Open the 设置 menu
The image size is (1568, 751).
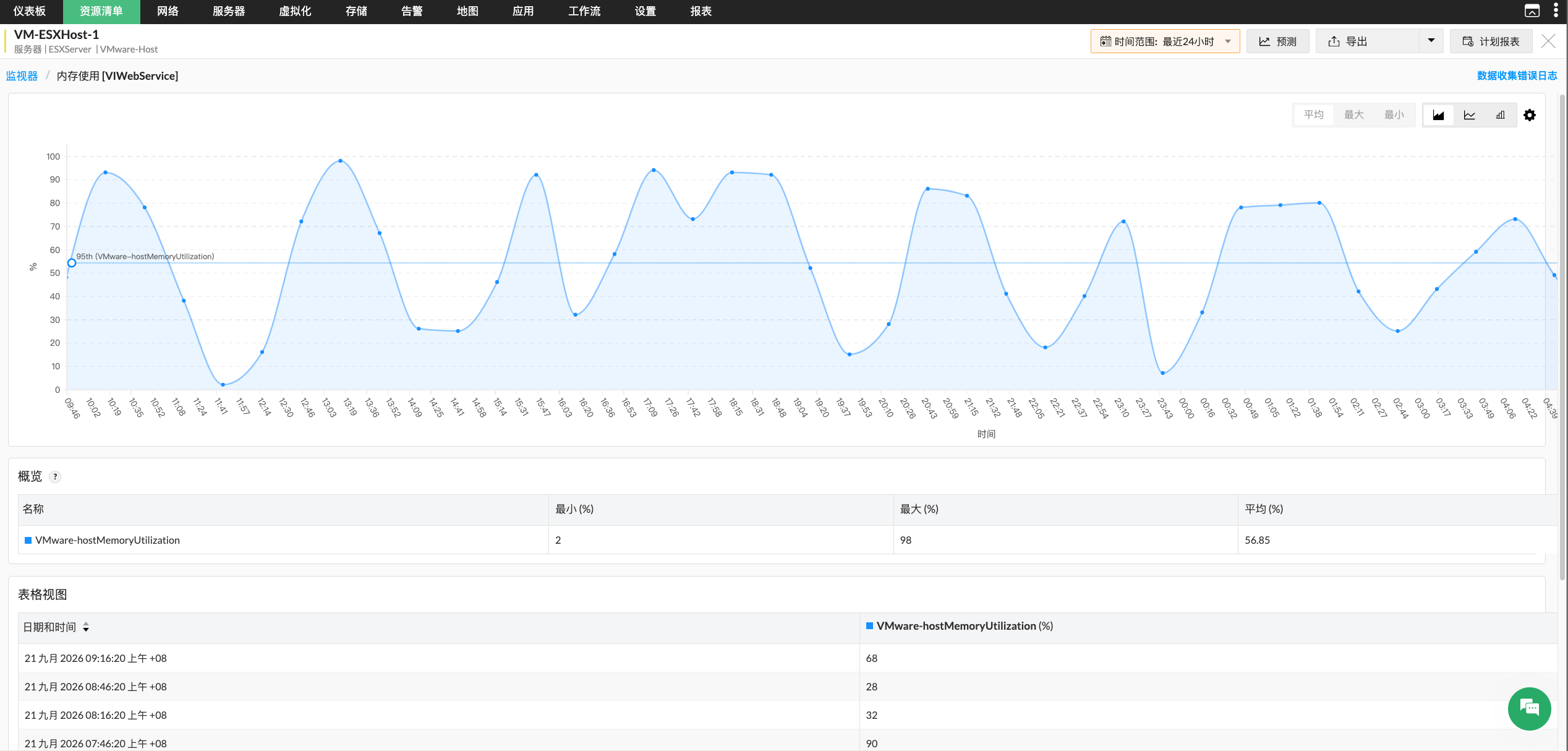tap(645, 11)
